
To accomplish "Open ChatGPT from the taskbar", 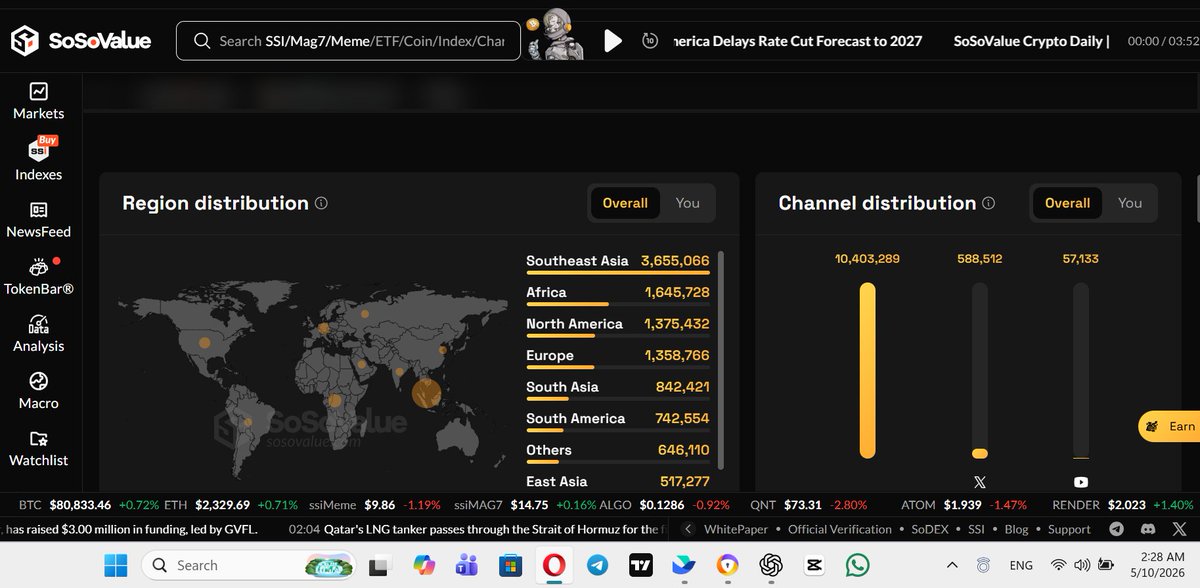I will click(770, 566).
